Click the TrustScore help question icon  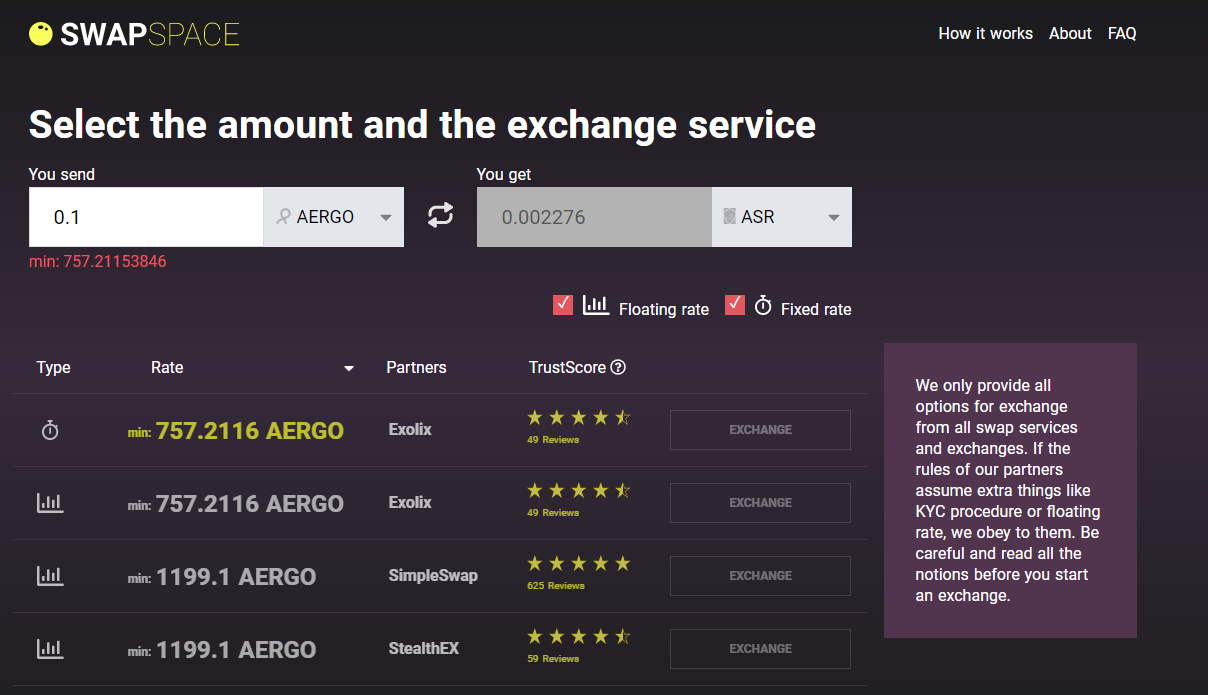click(x=618, y=367)
